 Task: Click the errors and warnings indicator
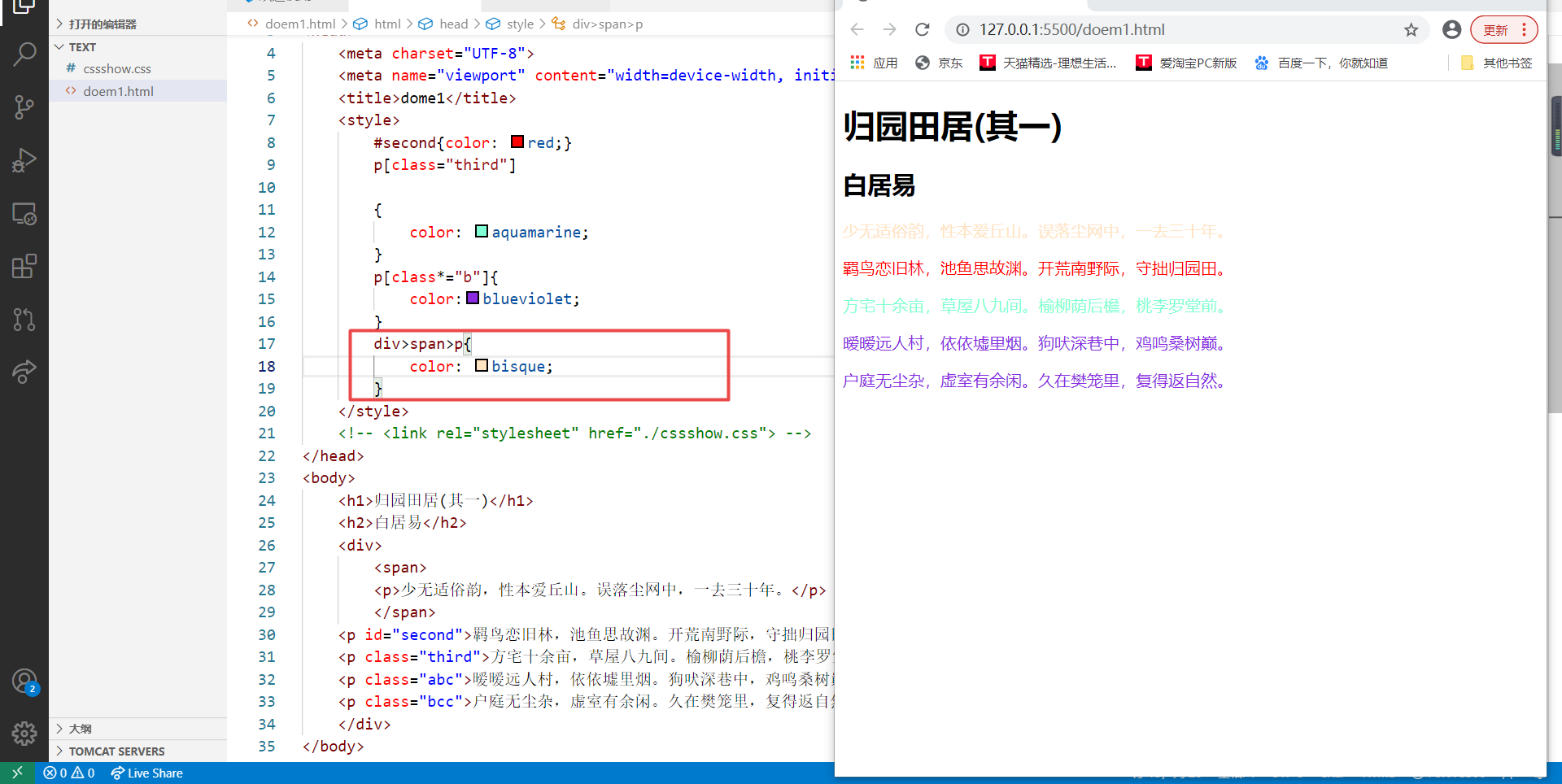[69, 773]
